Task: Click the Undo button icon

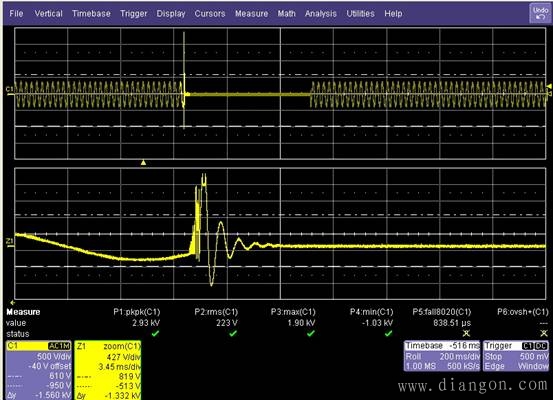Action: [x=540, y=13]
